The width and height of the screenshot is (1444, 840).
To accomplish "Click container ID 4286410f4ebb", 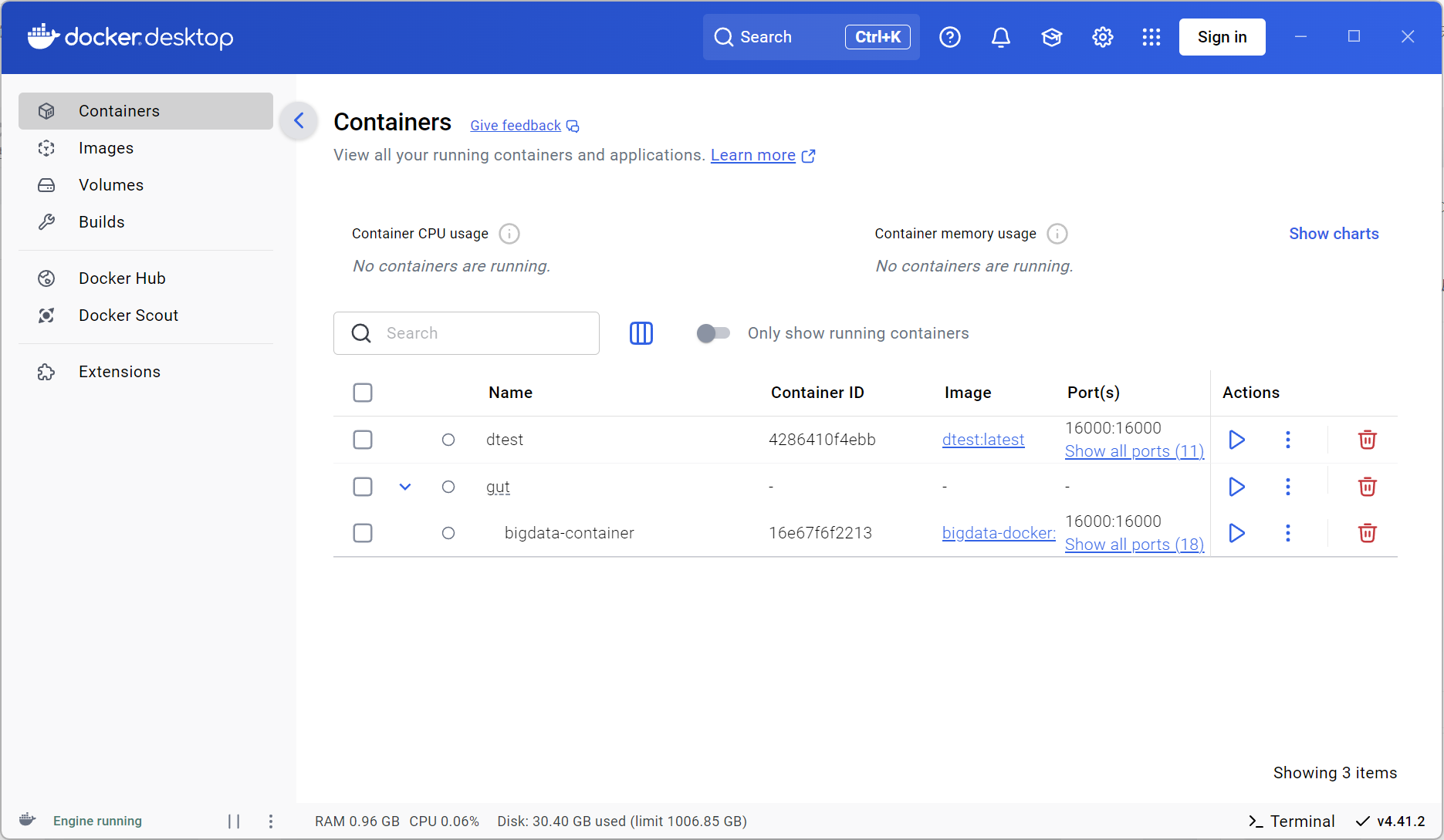I will coord(822,440).
